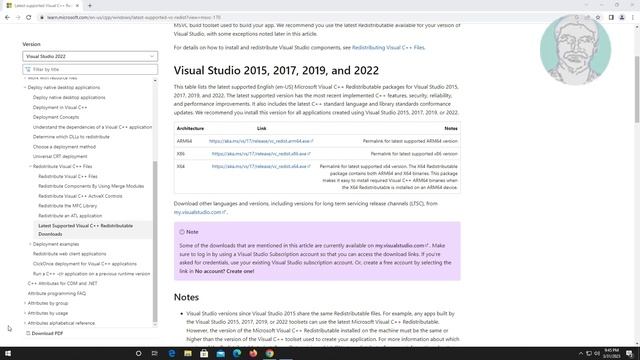Open Attribute programming FAQ sidebar item
640x360 pixels.
57,293
